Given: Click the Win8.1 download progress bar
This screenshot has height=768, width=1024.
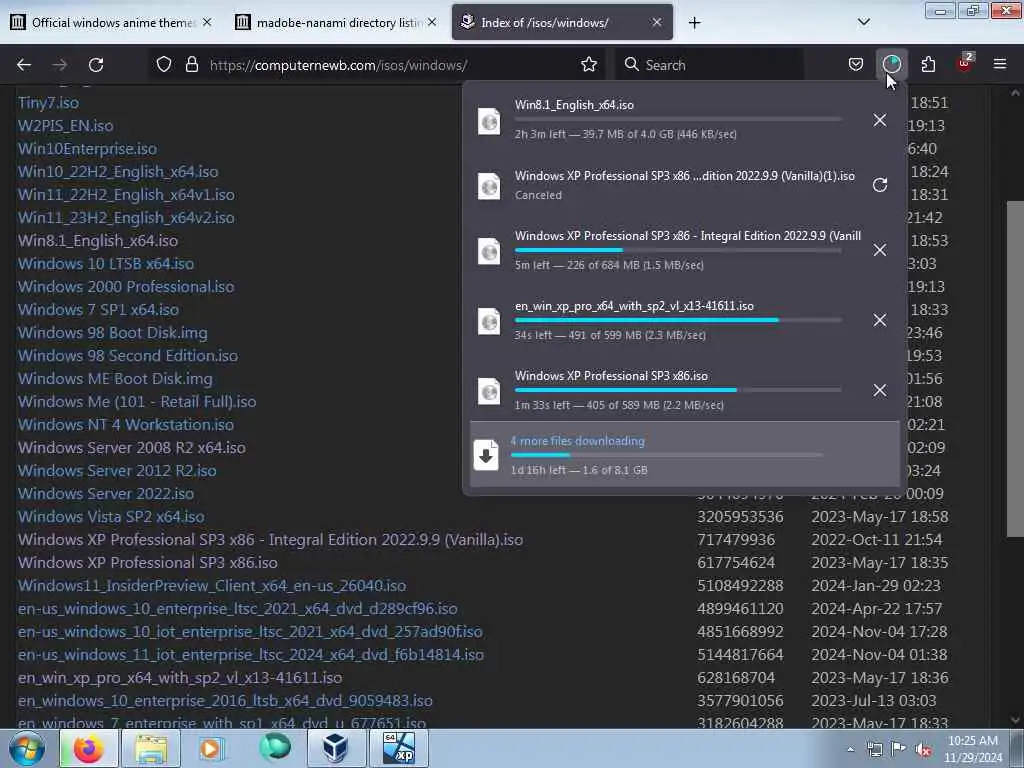Looking at the screenshot, I should pyautogui.click(x=678, y=120).
